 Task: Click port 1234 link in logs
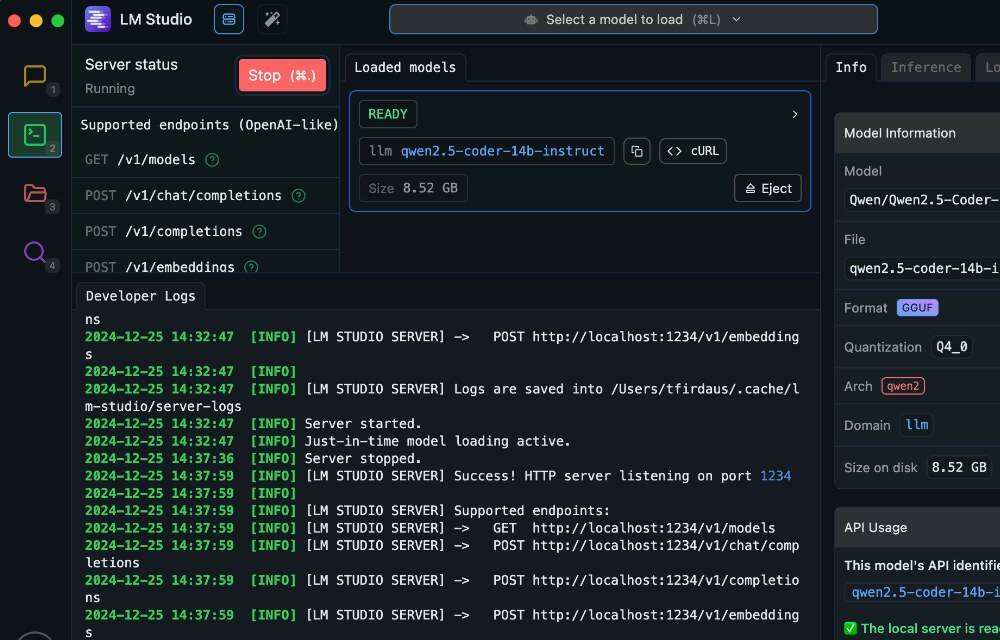pos(775,476)
